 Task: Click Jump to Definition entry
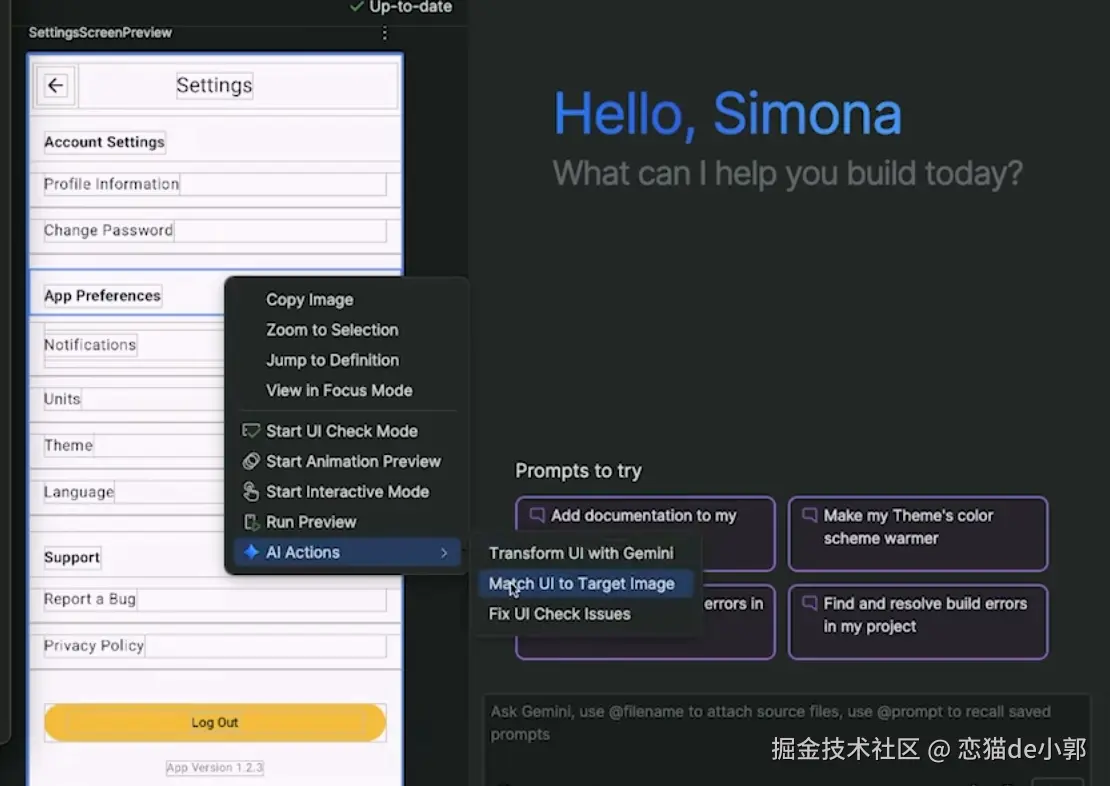click(333, 360)
